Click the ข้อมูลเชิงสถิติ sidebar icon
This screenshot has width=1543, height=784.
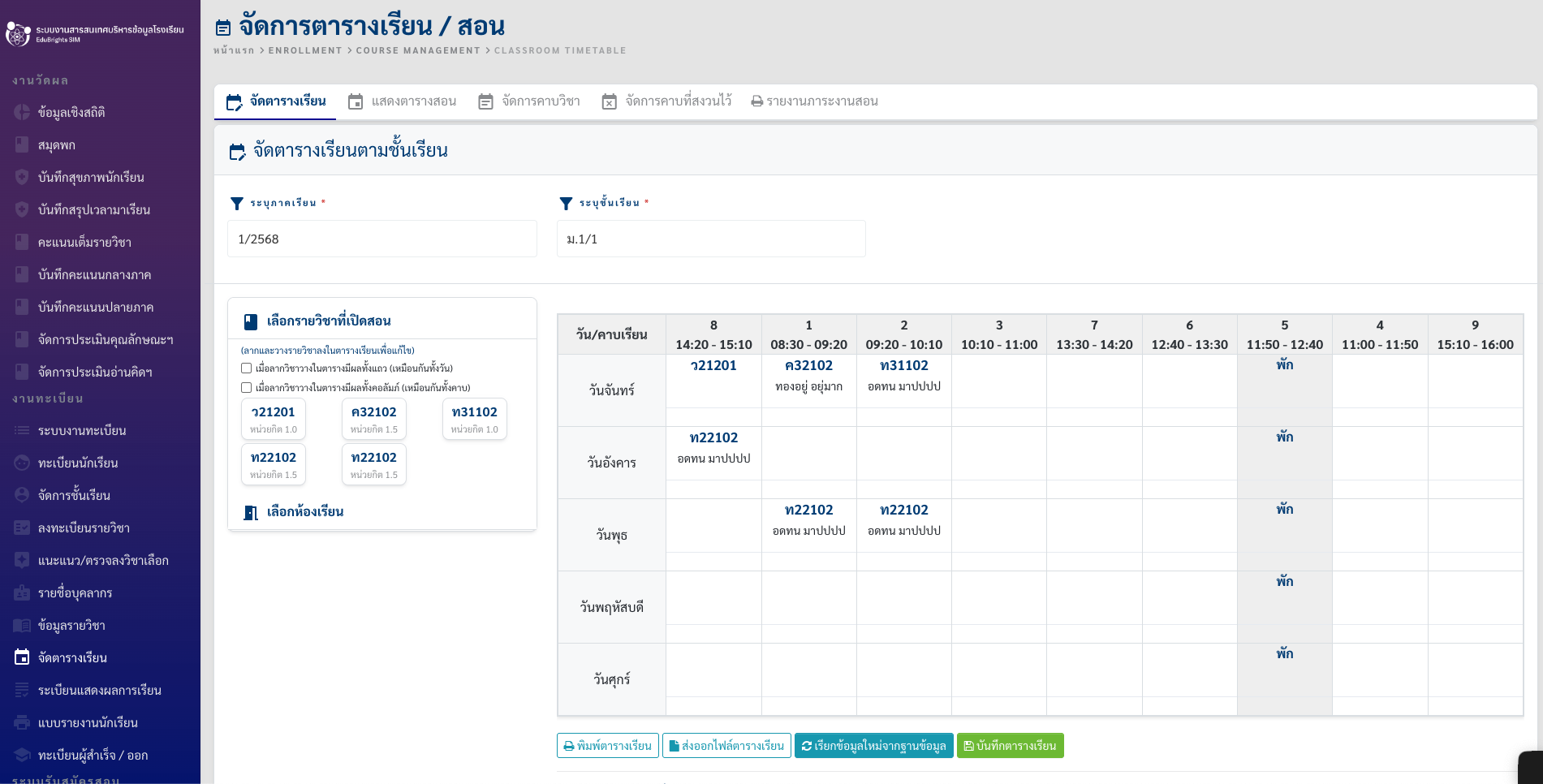tap(22, 113)
